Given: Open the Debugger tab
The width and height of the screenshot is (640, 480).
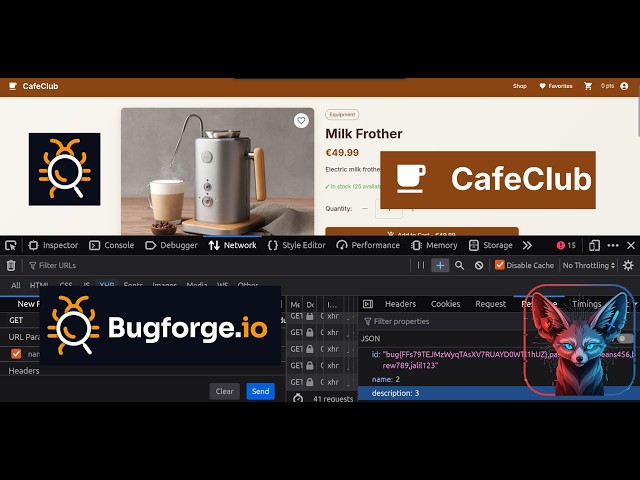Looking at the screenshot, I should (x=171, y=245).
